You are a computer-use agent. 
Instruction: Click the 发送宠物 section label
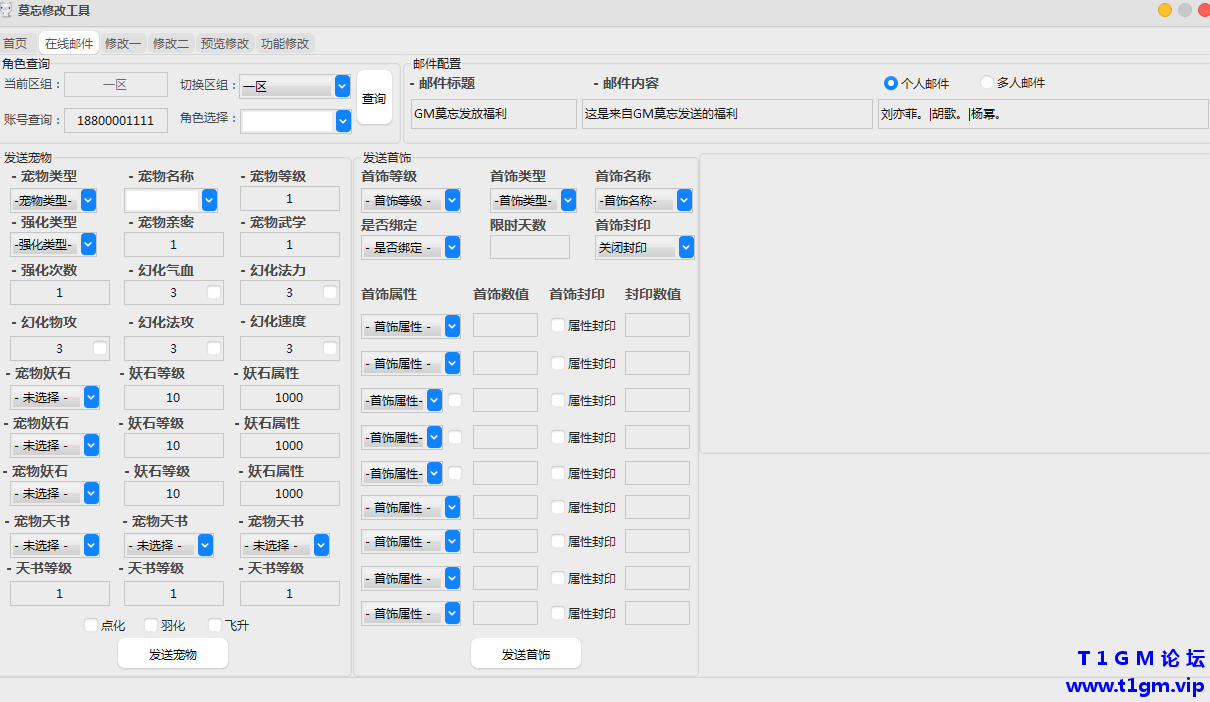click(x=28, y=157)
